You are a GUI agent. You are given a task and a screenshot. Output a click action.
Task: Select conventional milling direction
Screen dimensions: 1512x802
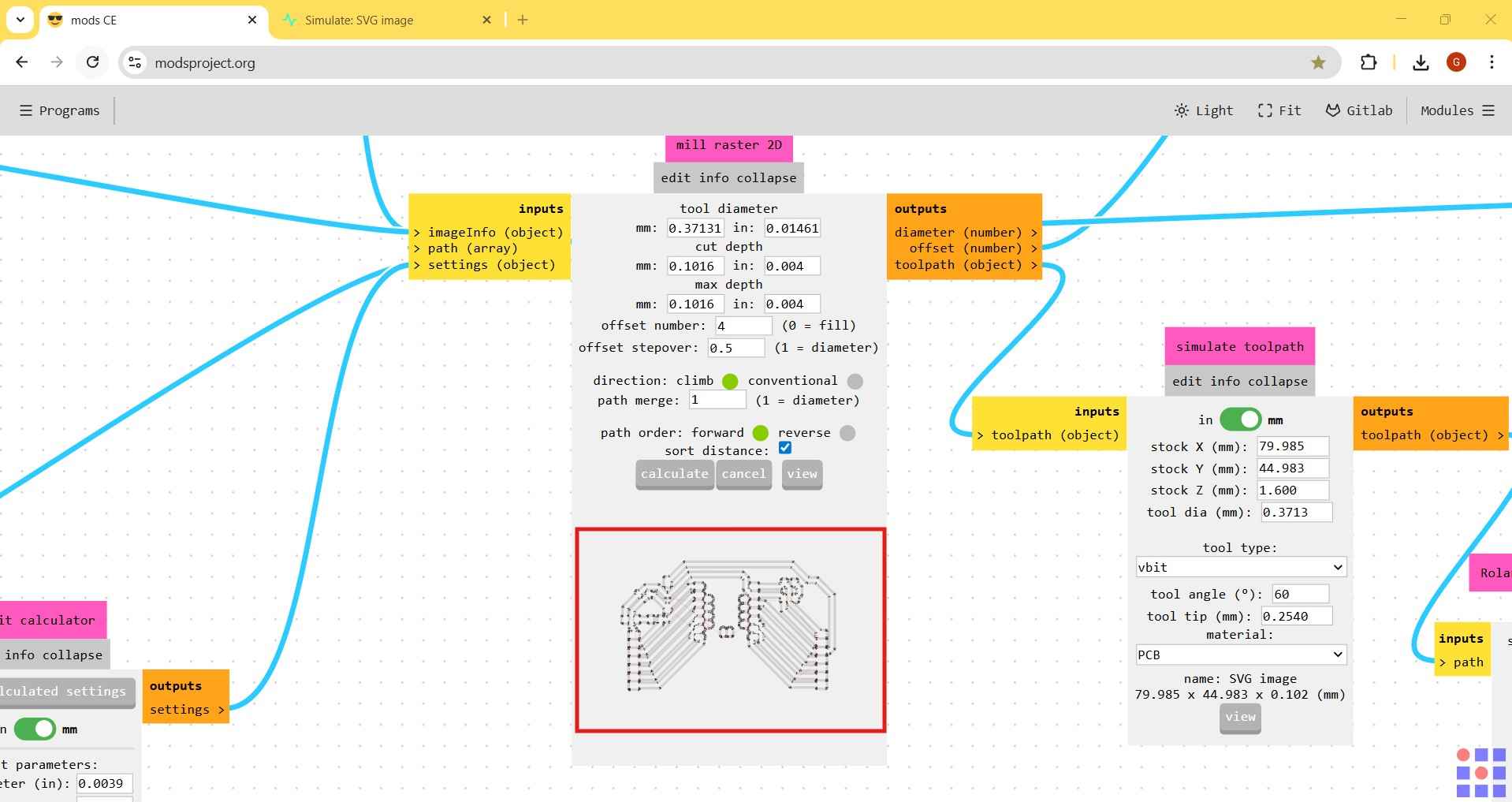pyautogui.click(x=855, y=382)
